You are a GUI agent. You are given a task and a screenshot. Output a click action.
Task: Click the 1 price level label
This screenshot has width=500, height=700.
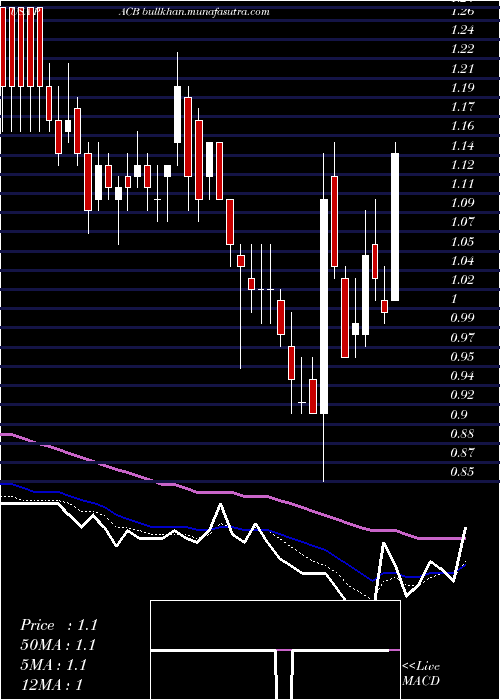[454, 299]
